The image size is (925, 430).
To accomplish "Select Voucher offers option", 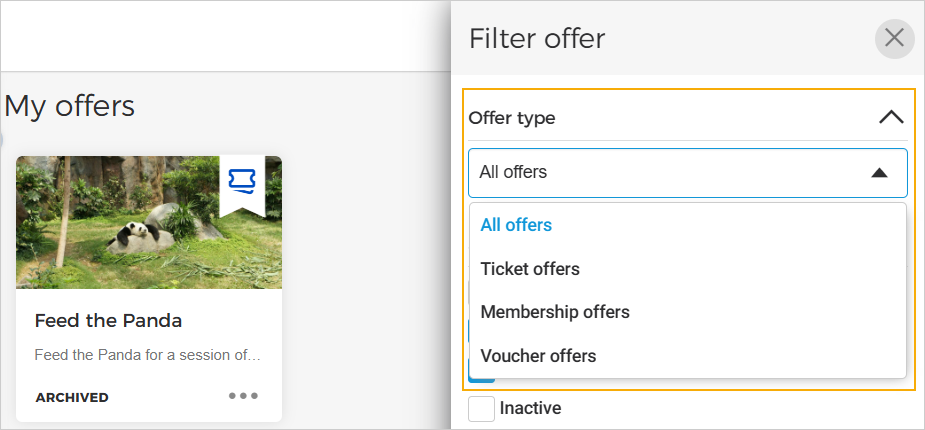I will (x=538, y=356).
